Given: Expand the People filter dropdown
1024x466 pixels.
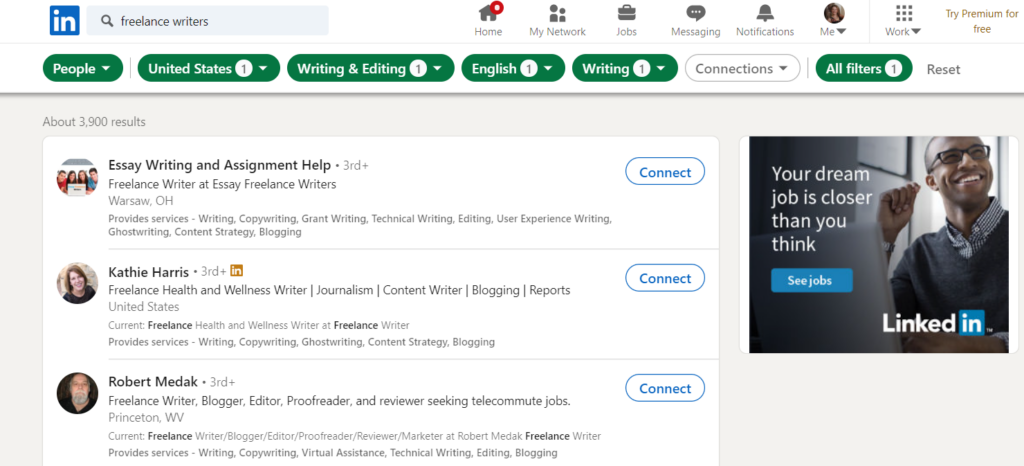Looking at the screenshot, I should [x=83, y=69].
